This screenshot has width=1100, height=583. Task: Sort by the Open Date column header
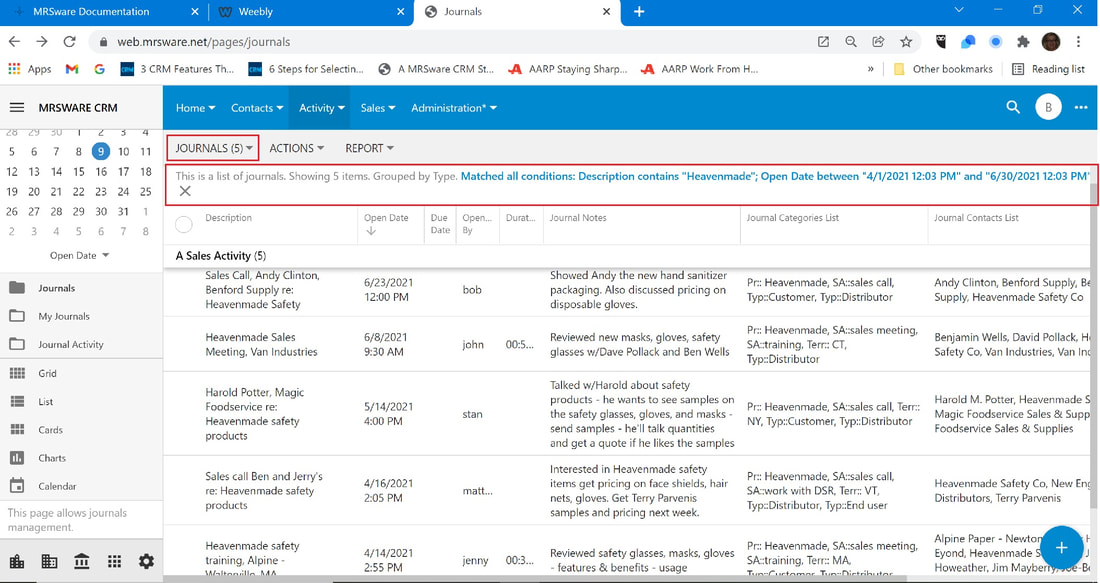386,223
